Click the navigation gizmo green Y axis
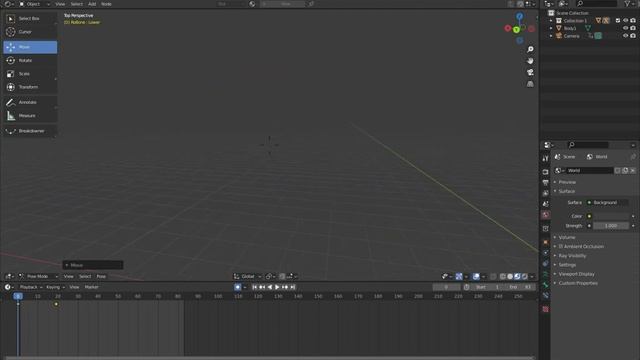 coord(516,30)
